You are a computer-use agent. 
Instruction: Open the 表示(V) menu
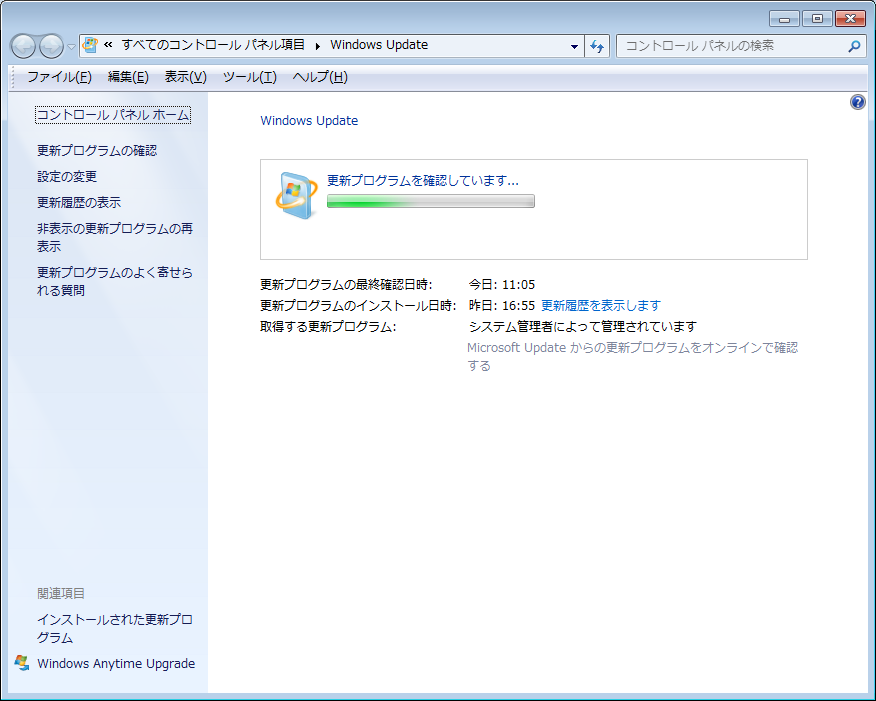point(185,77)
